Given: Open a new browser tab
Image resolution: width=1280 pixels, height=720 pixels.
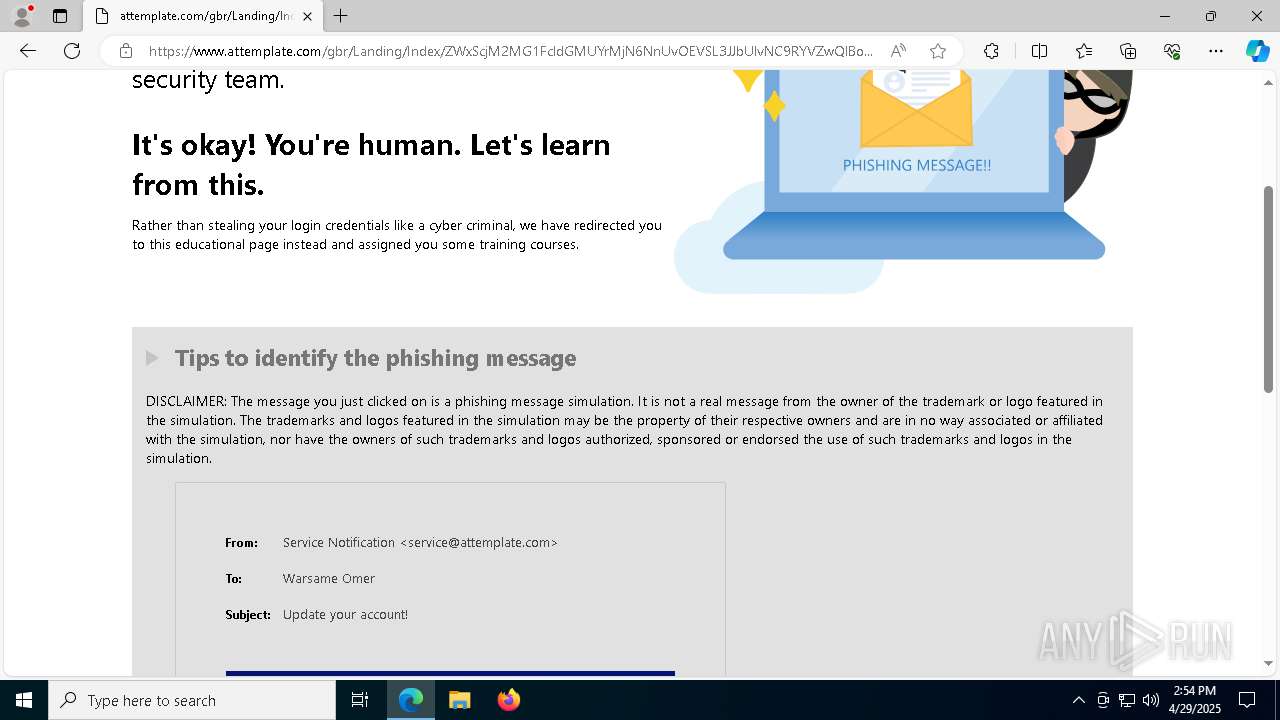Looking at the screenshot, I should (341, 16).
